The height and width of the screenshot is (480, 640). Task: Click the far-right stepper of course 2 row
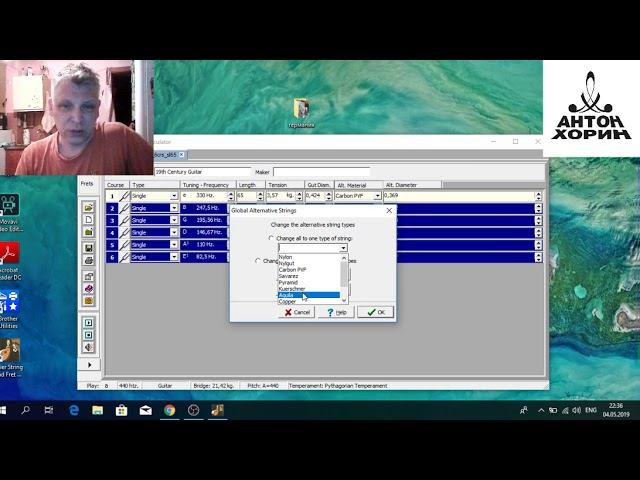(x=538, y=208)
